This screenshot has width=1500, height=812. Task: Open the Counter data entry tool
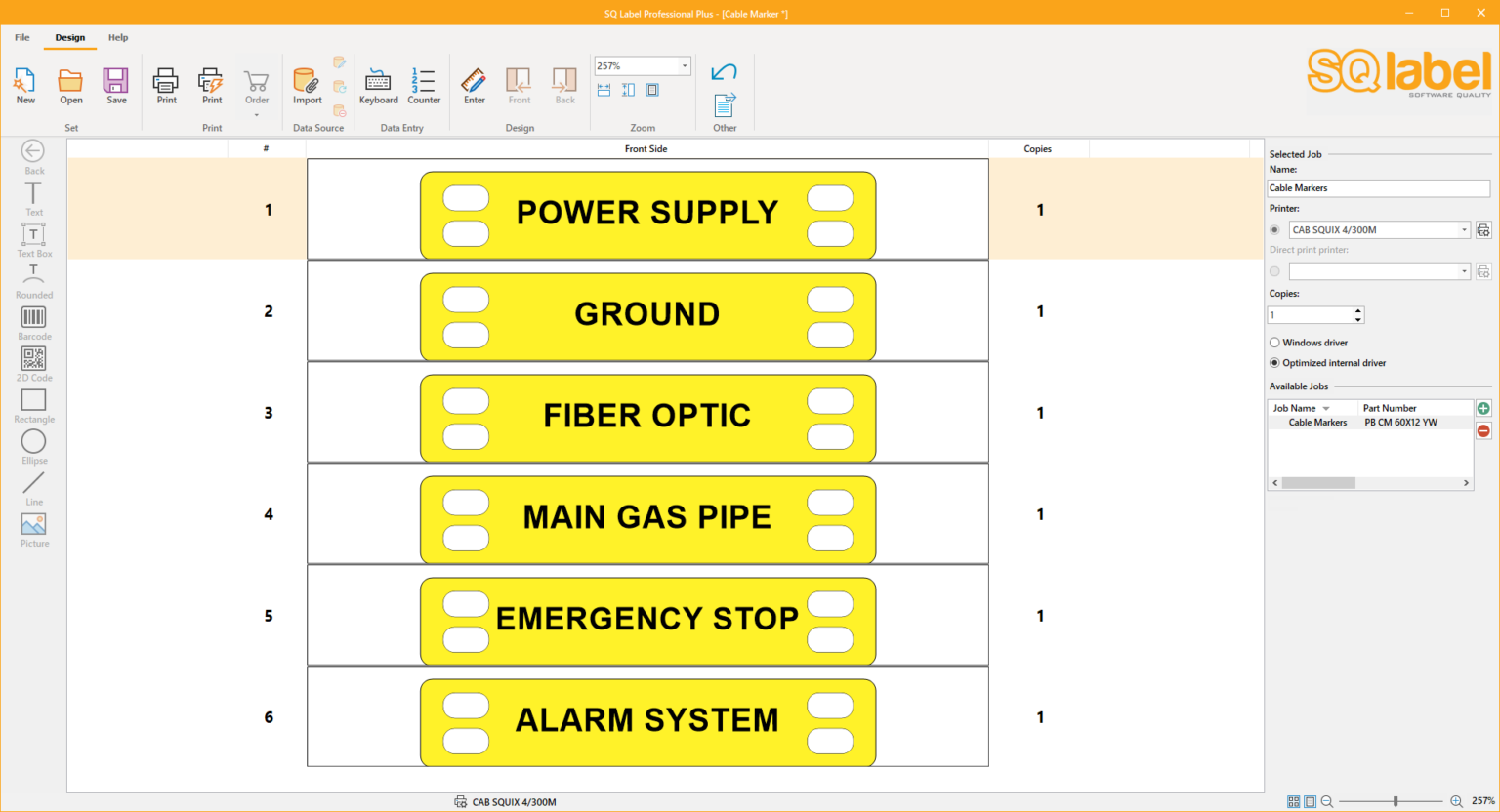[424, 85]
